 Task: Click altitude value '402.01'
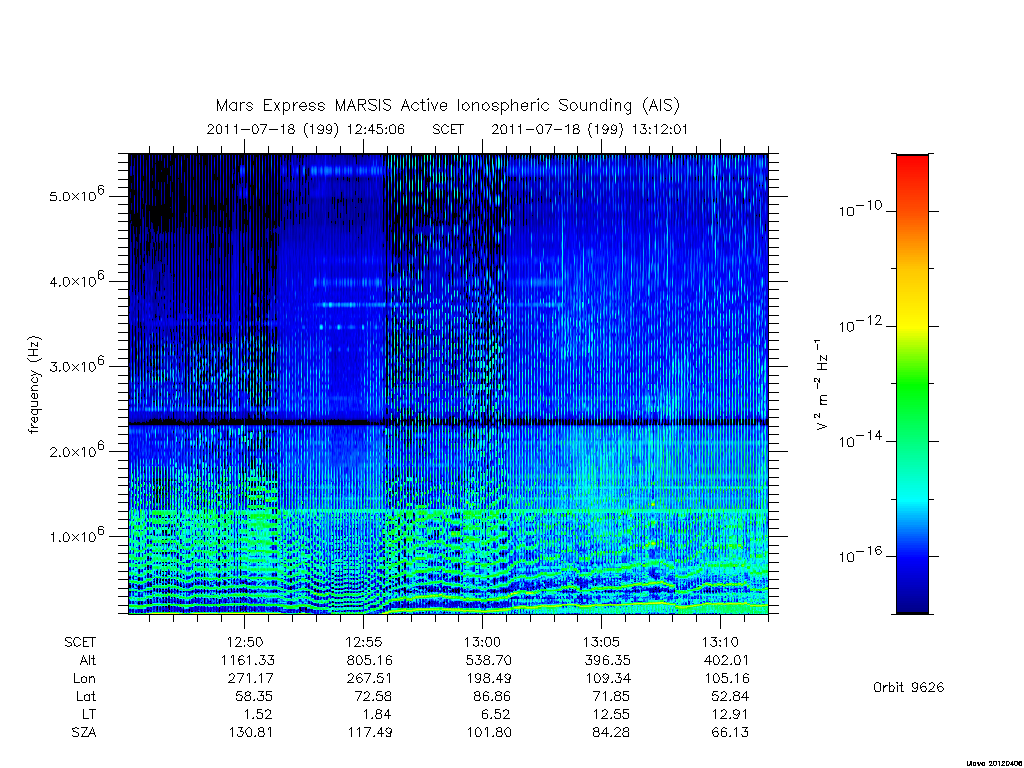click(x=726, y=660)
